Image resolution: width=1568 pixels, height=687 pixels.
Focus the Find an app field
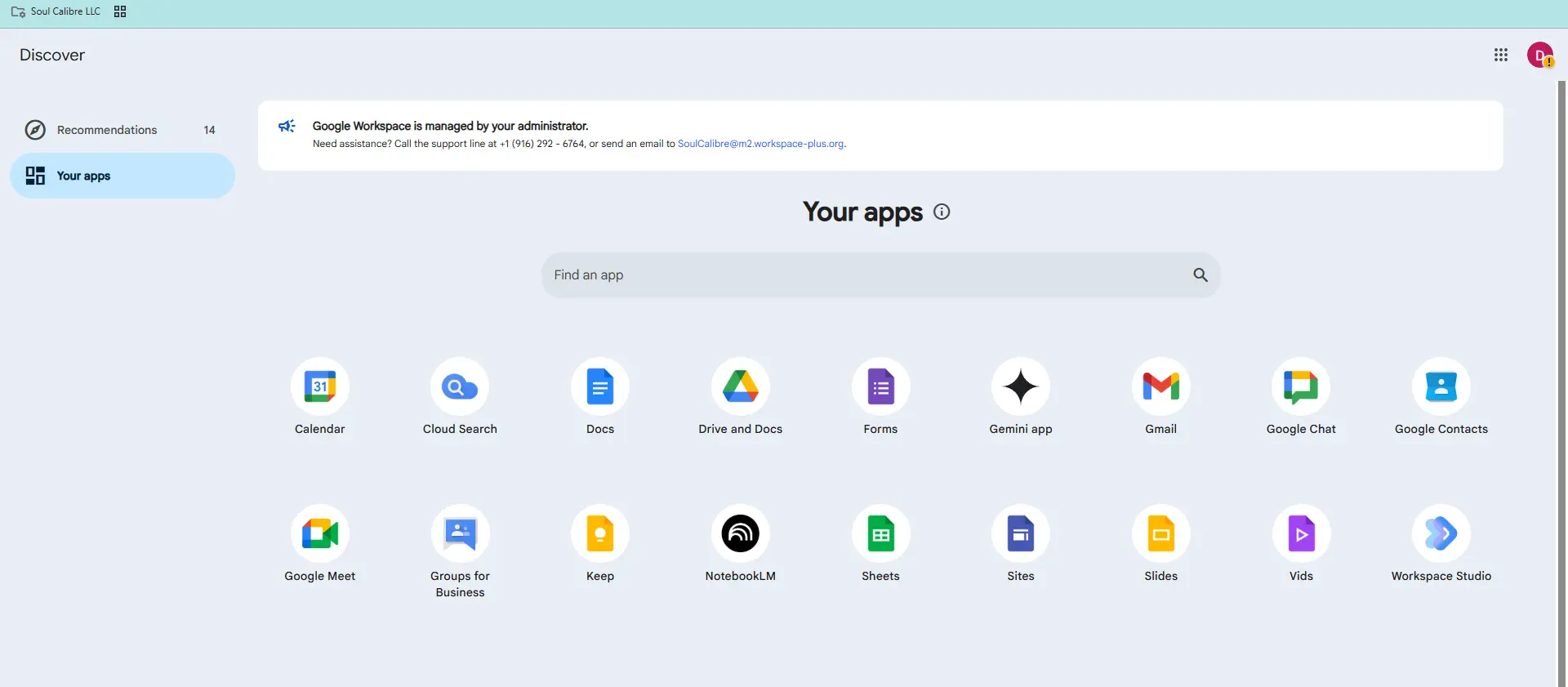coord(880,275)
